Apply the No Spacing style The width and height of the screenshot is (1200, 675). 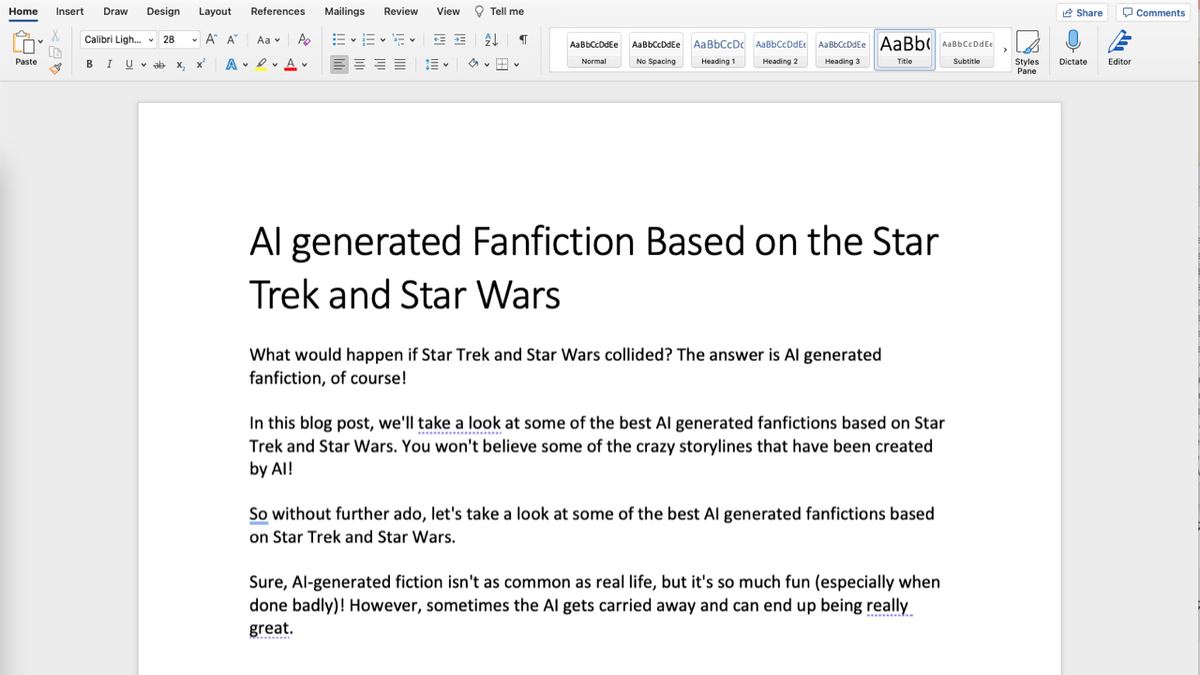pos(656,50)
